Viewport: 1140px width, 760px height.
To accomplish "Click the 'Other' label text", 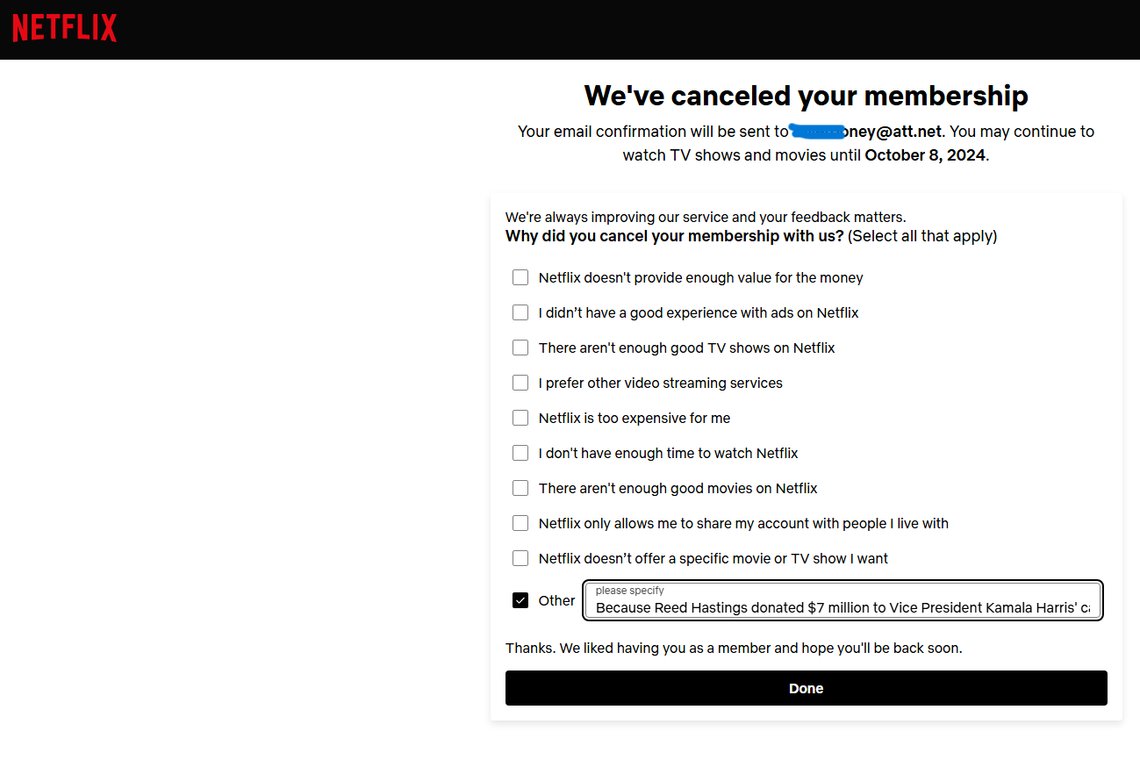I will [x=556, y=601].
